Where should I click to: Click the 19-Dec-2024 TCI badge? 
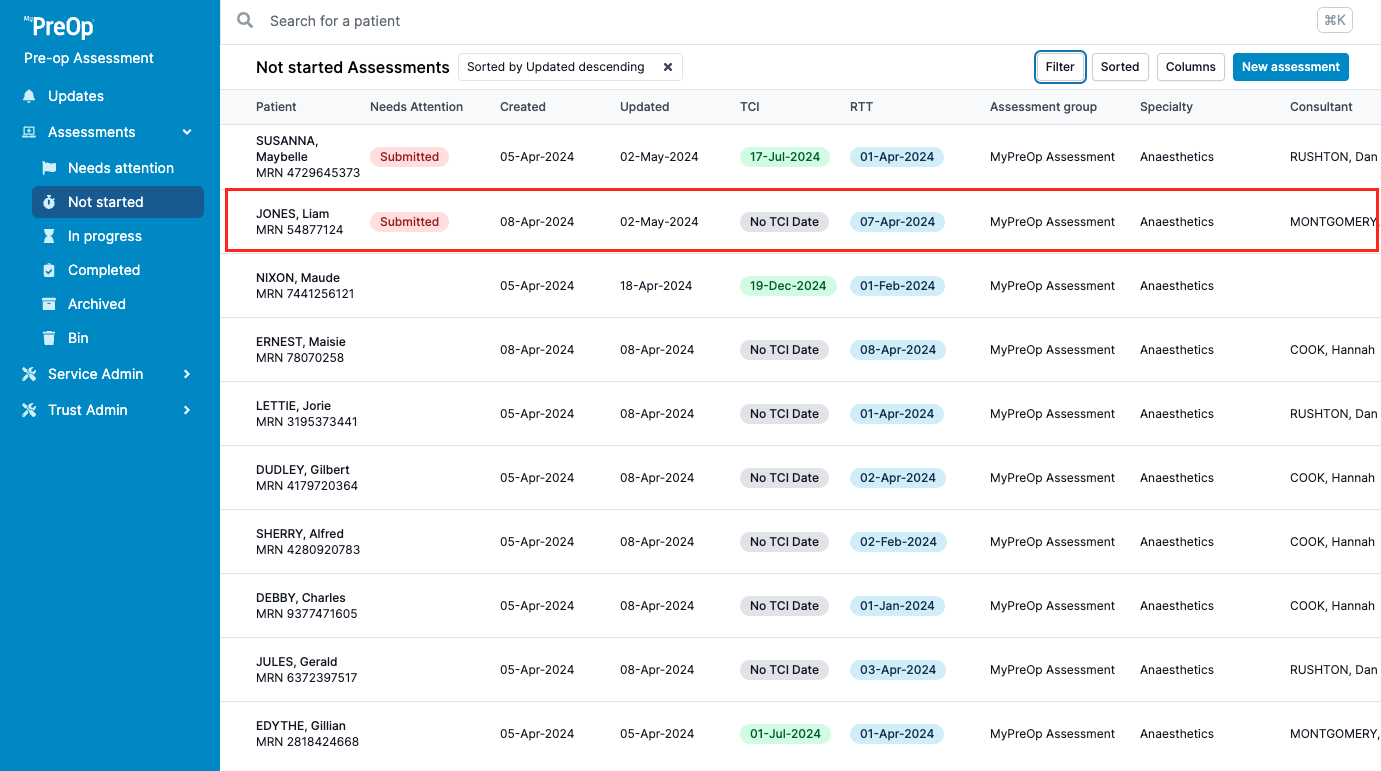coord(788,286)
